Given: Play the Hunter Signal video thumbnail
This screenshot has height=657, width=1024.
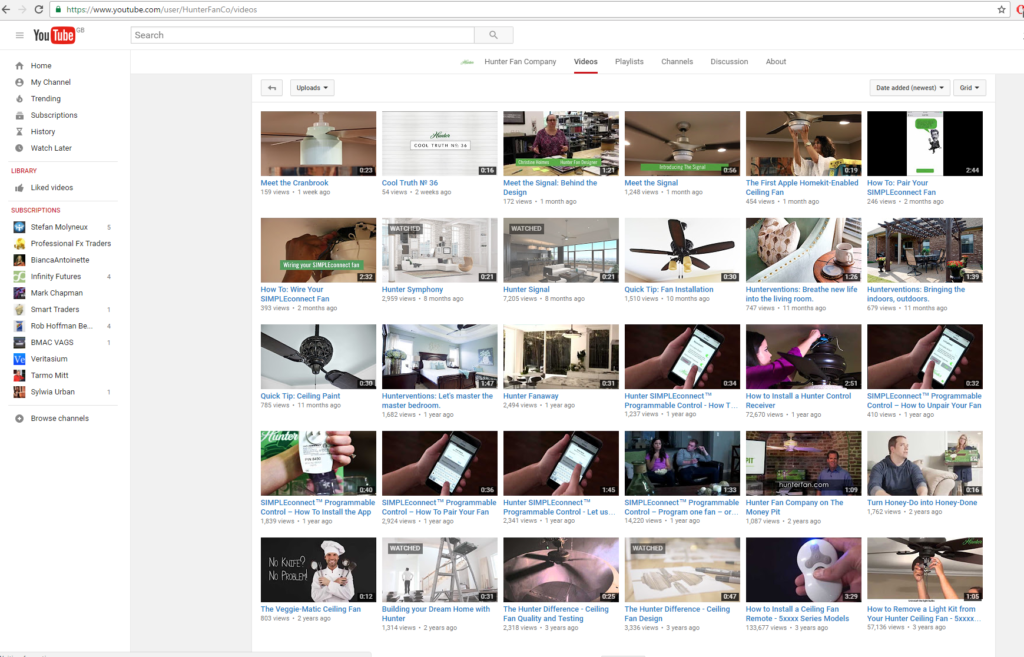Looking at the screenshot, I should [x=561, y=250].
